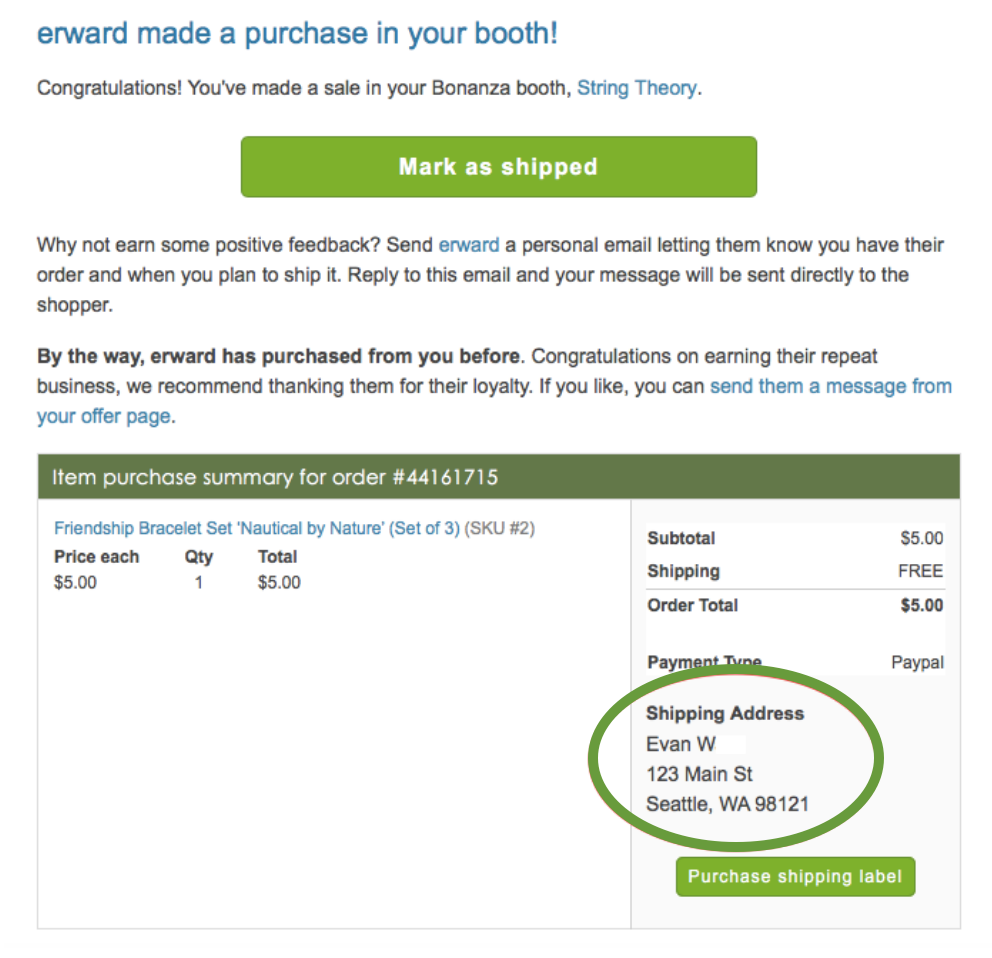This screenshot has height=958, width=992.
Task: Click the bold 'erward has purchased from you before' text
Action: (x=335, y=356)
